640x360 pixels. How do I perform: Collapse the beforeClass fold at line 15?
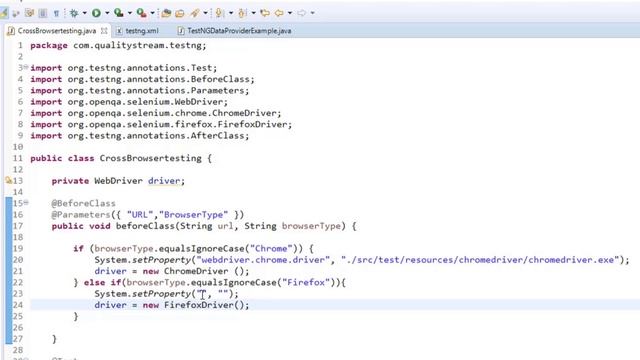point(26,202)
